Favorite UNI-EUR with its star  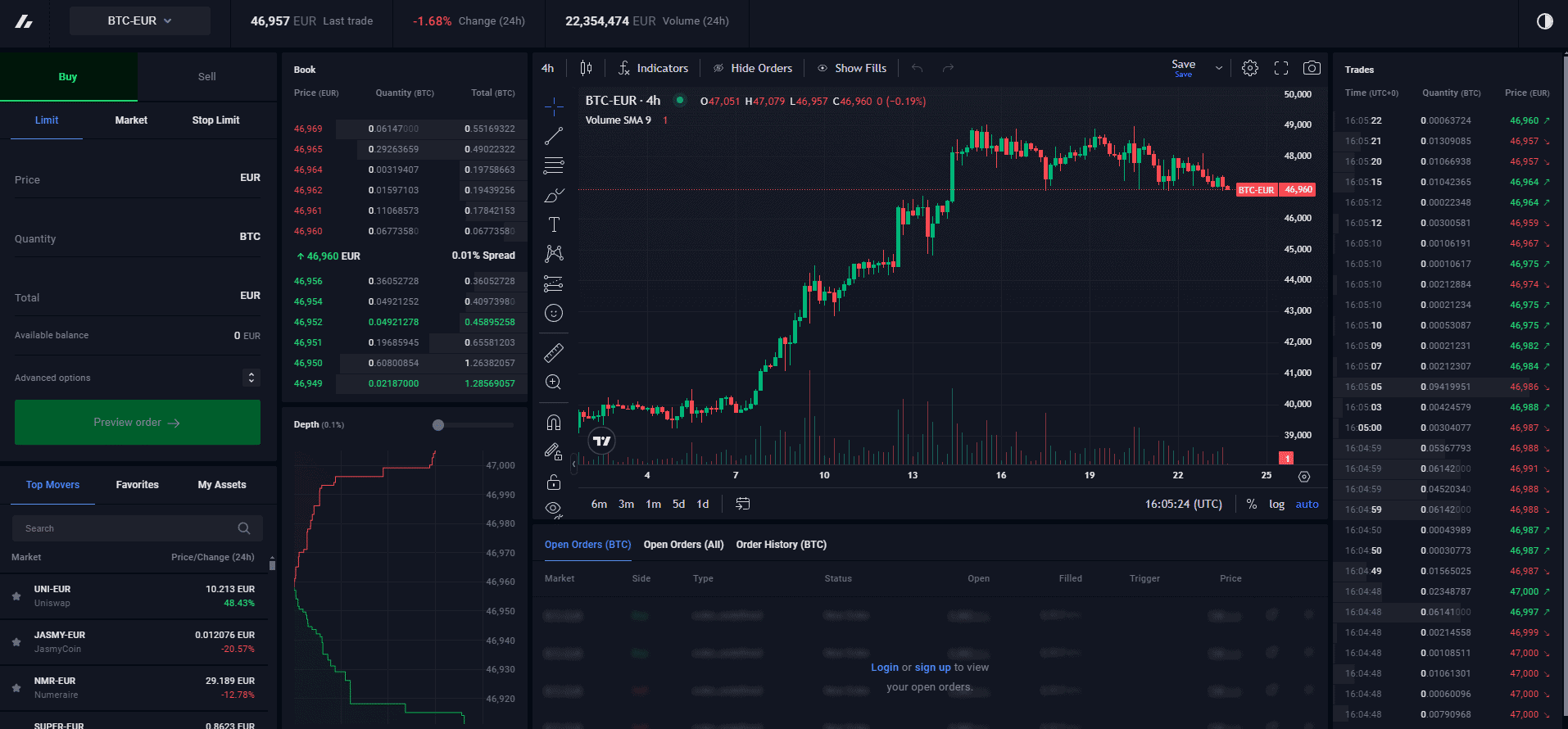pyautogui.click(x=16, y=596)
